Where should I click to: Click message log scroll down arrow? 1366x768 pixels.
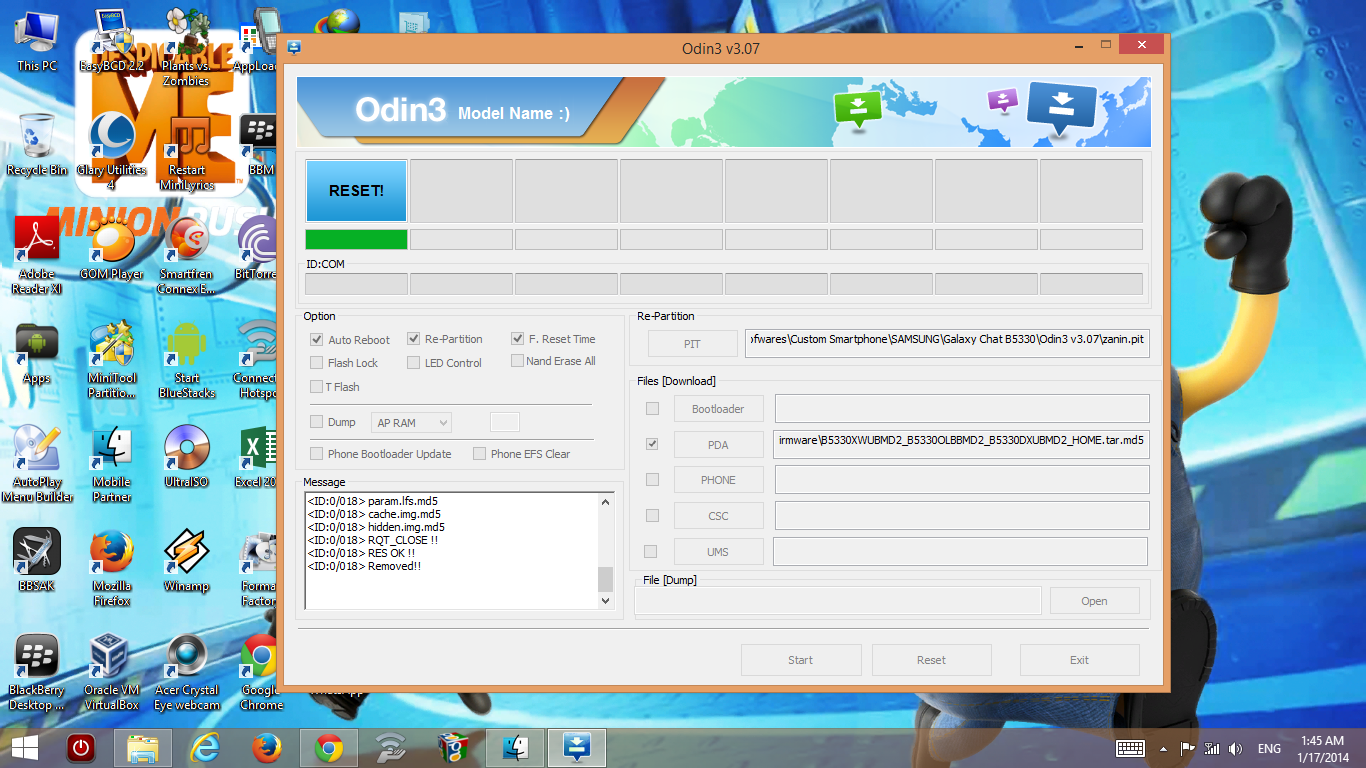click(605, 601)
